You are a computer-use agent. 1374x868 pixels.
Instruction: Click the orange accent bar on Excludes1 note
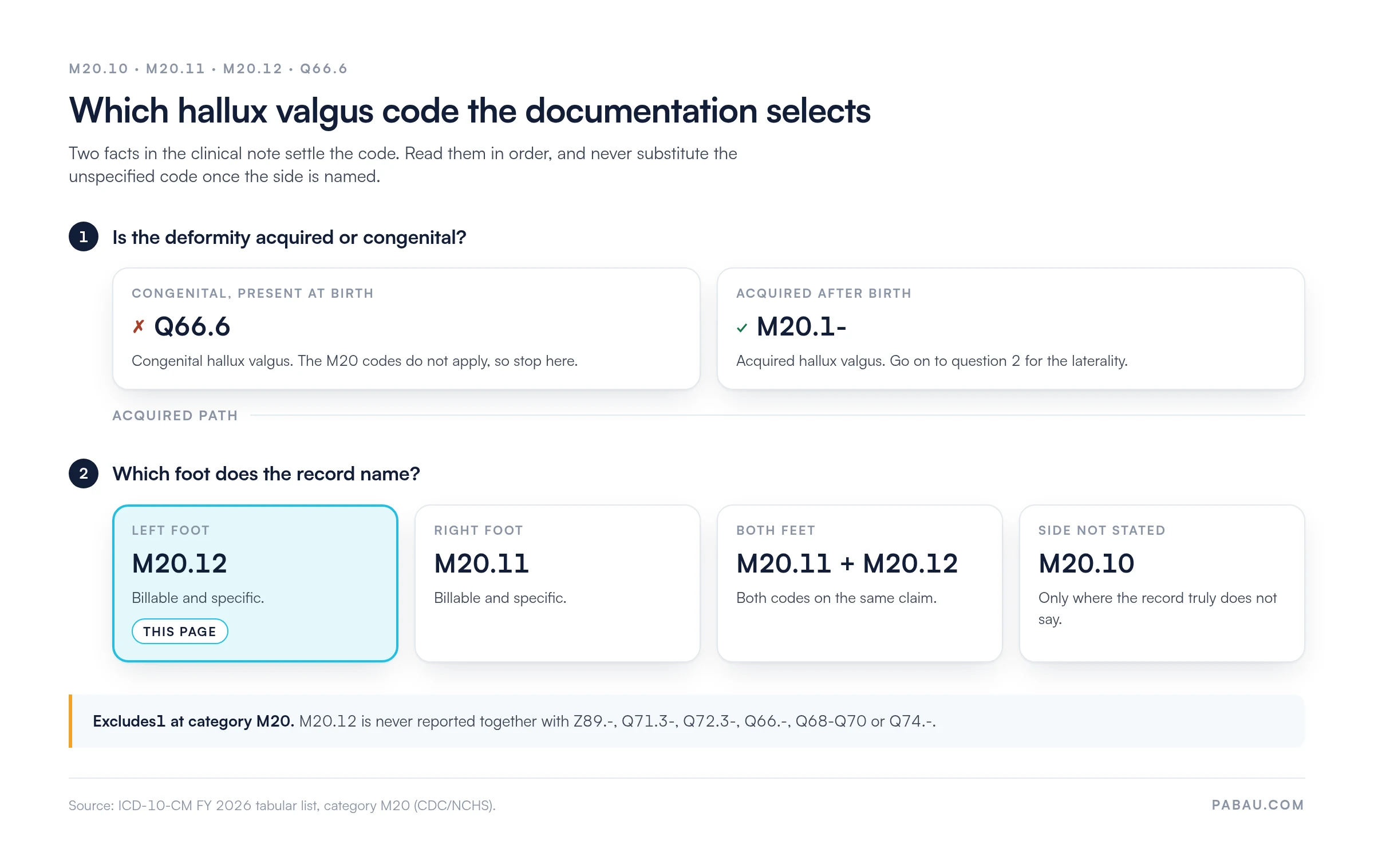[70, 721]
